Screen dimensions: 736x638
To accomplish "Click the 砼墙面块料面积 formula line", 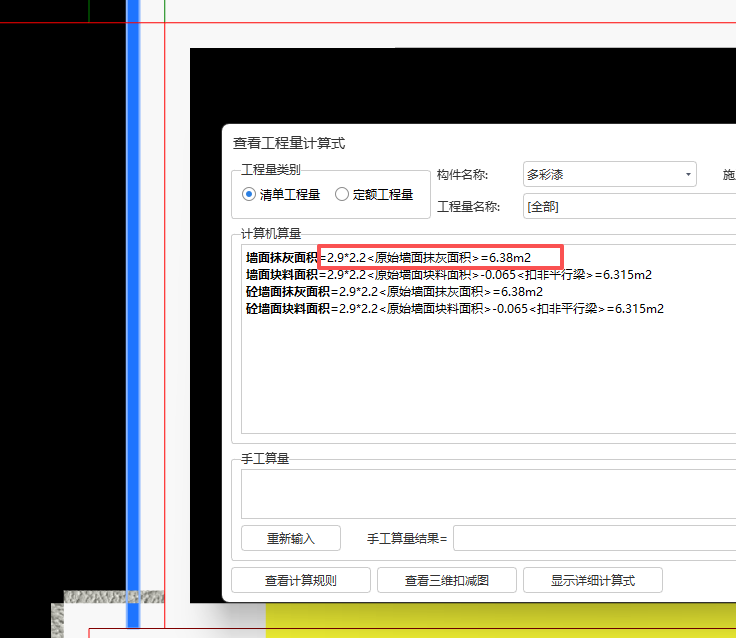I will [455, 308].
